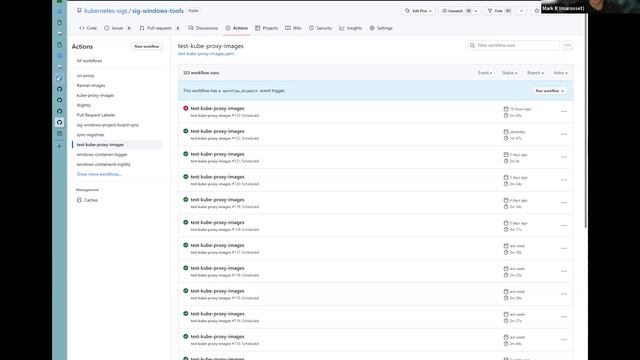The height and width of the screenshot is (360, 640).
Task: Expand the Fork dropdown arrow
Action: coord(521,11)
